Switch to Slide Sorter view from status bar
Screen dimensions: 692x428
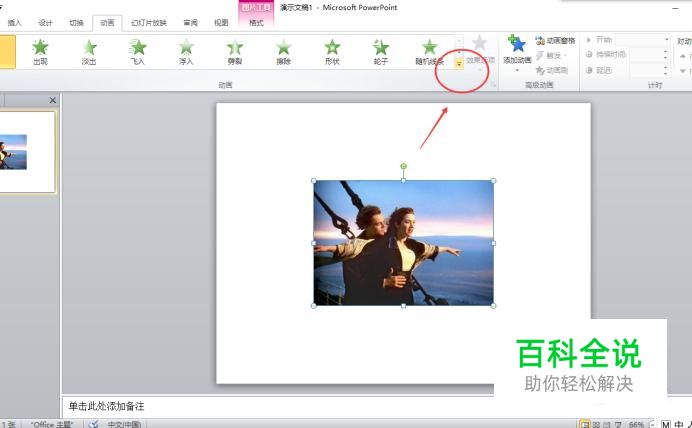click(x=597, y=424)
